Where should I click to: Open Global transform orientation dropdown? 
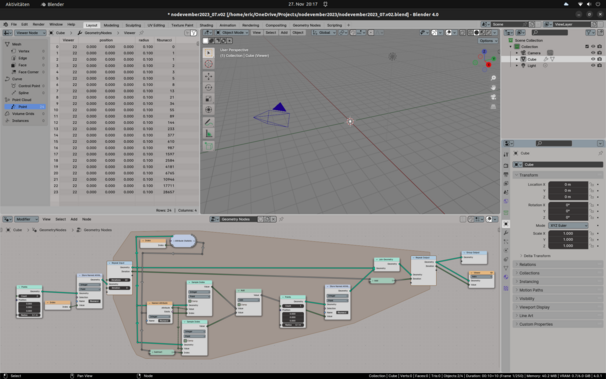(324, 32)
